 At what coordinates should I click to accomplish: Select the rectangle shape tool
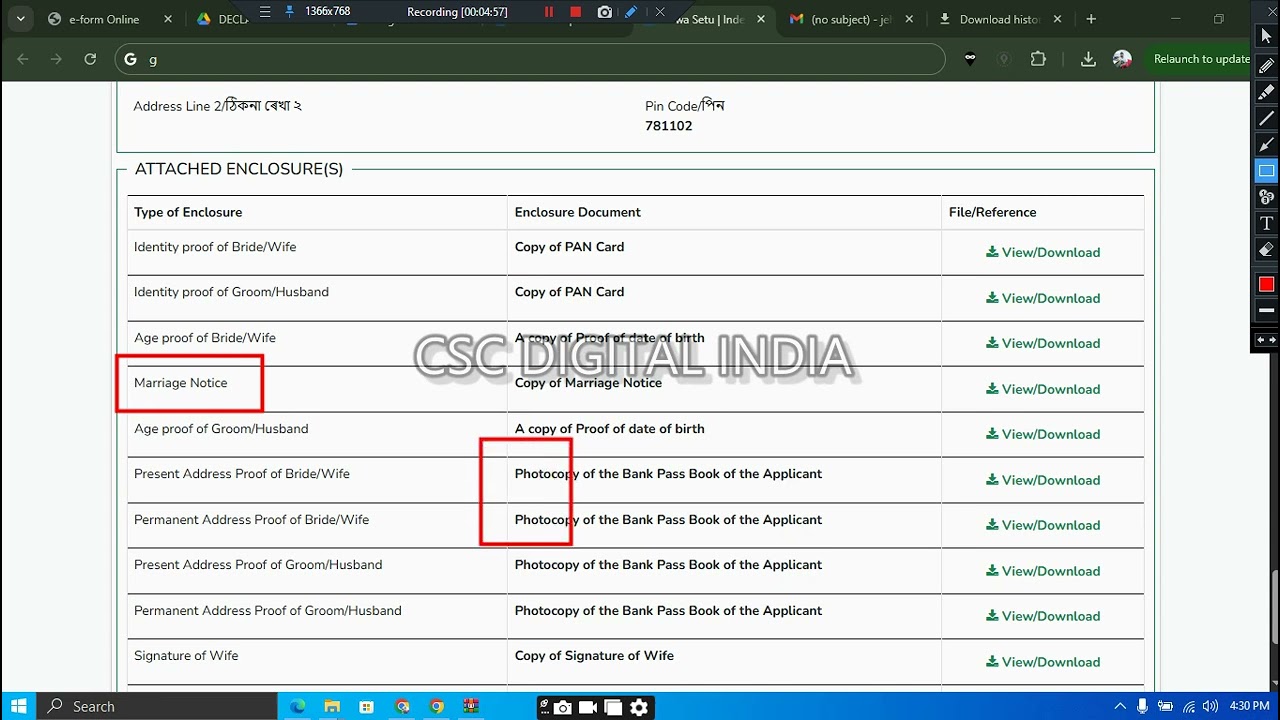coord(1266,170)
